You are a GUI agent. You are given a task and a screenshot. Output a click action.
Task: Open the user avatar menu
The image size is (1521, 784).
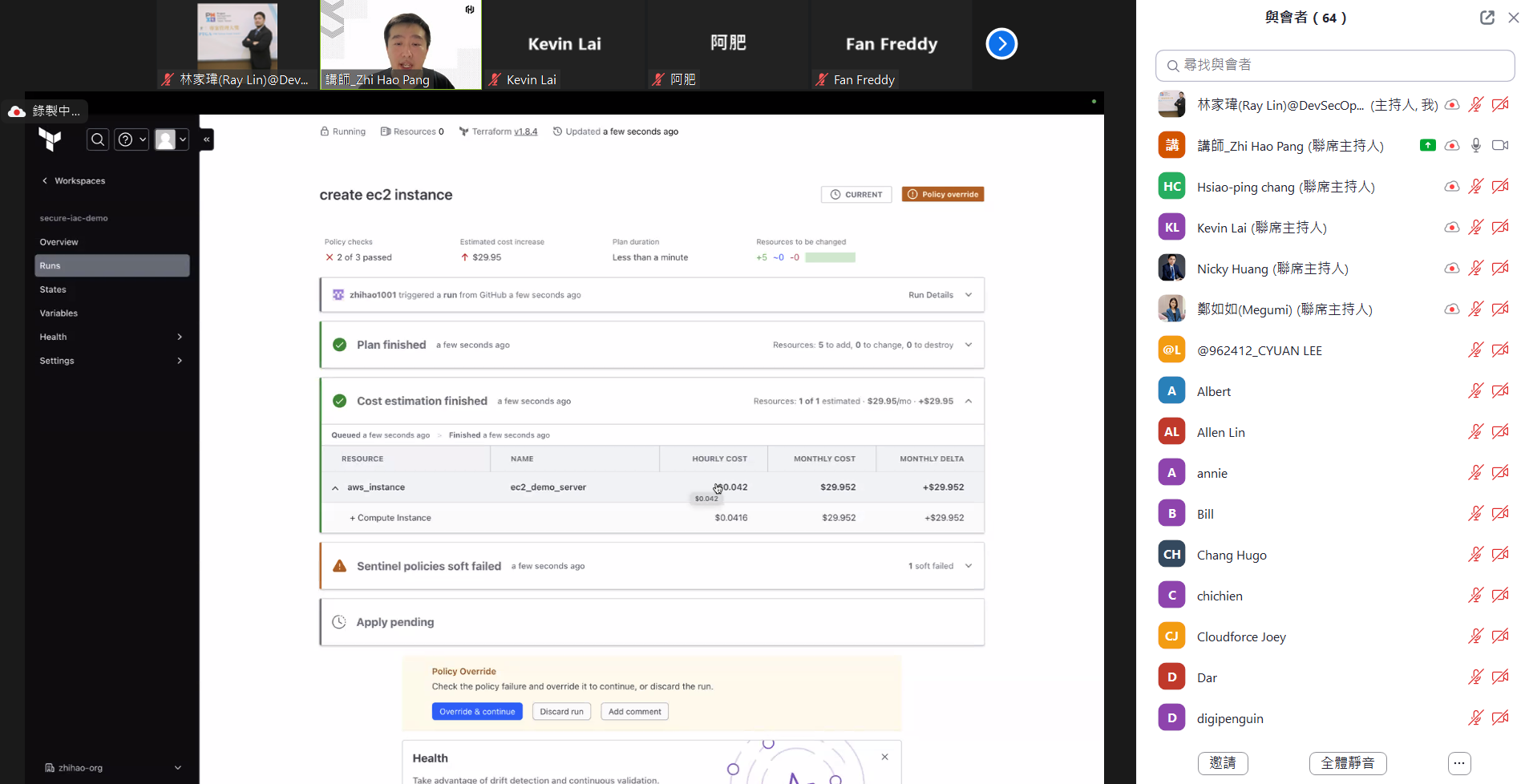coord(172,139)
